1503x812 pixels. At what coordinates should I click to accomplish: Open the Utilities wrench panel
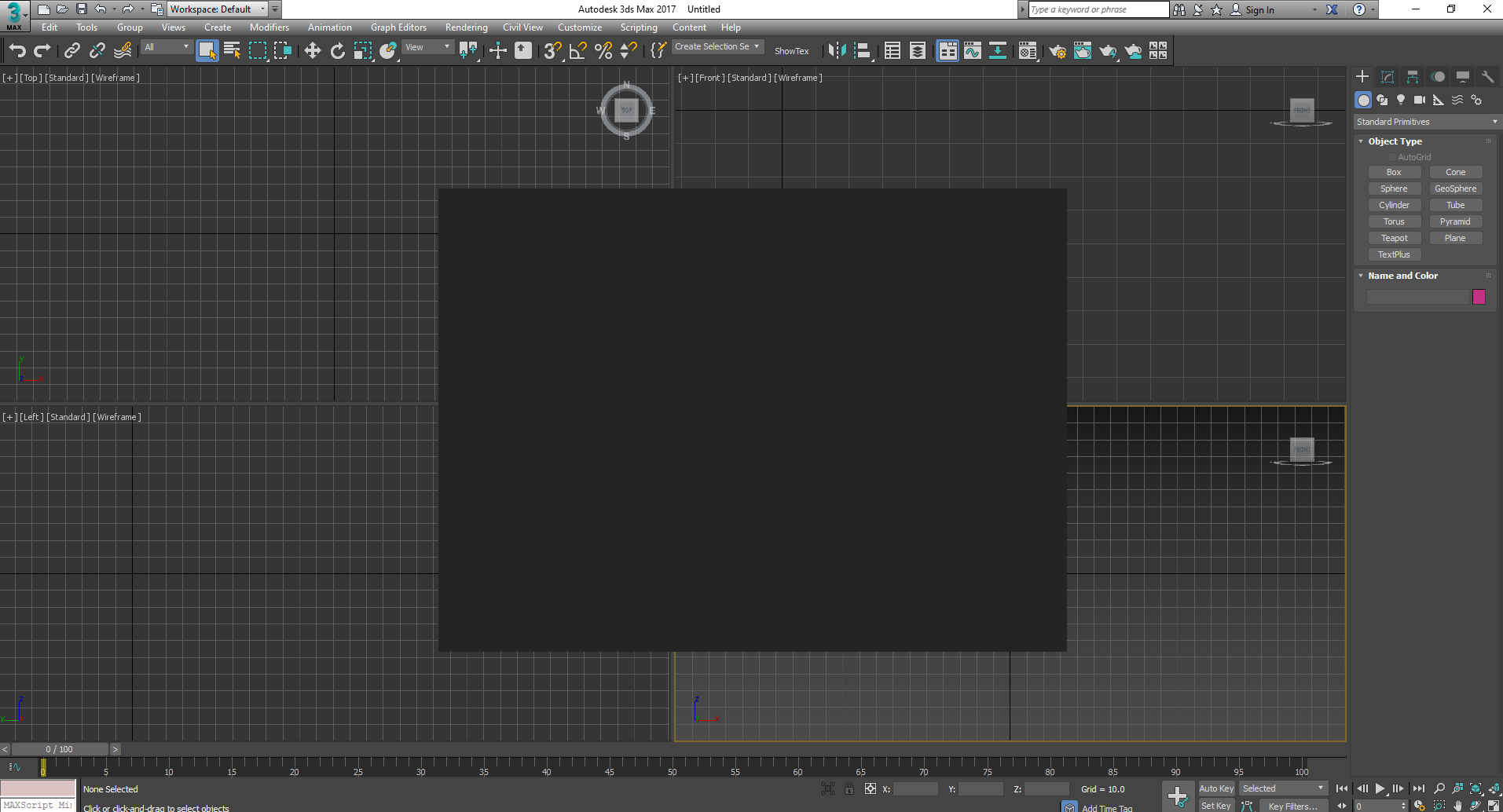pos(1487,77)
